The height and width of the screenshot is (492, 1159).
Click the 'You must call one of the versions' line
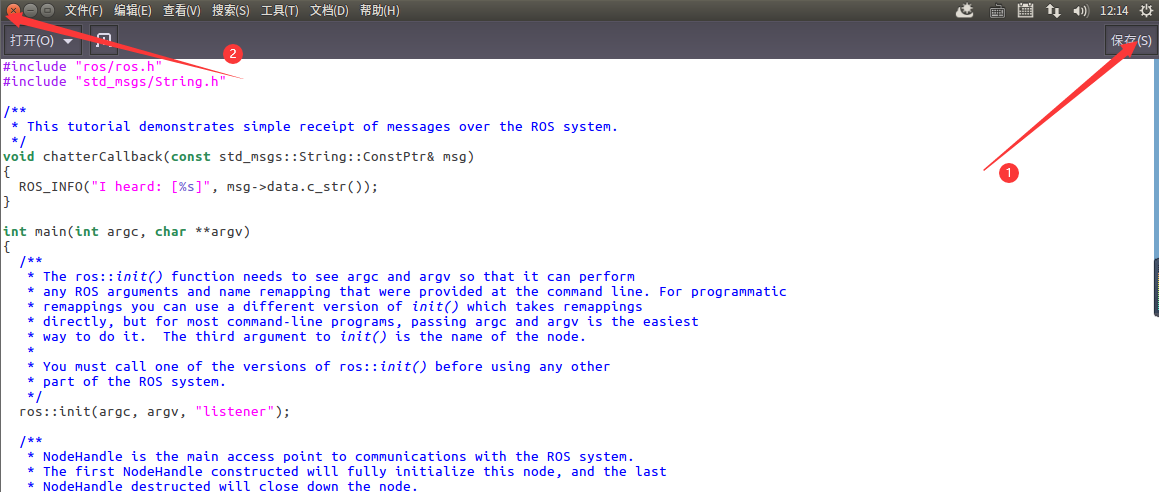point(319,367)
